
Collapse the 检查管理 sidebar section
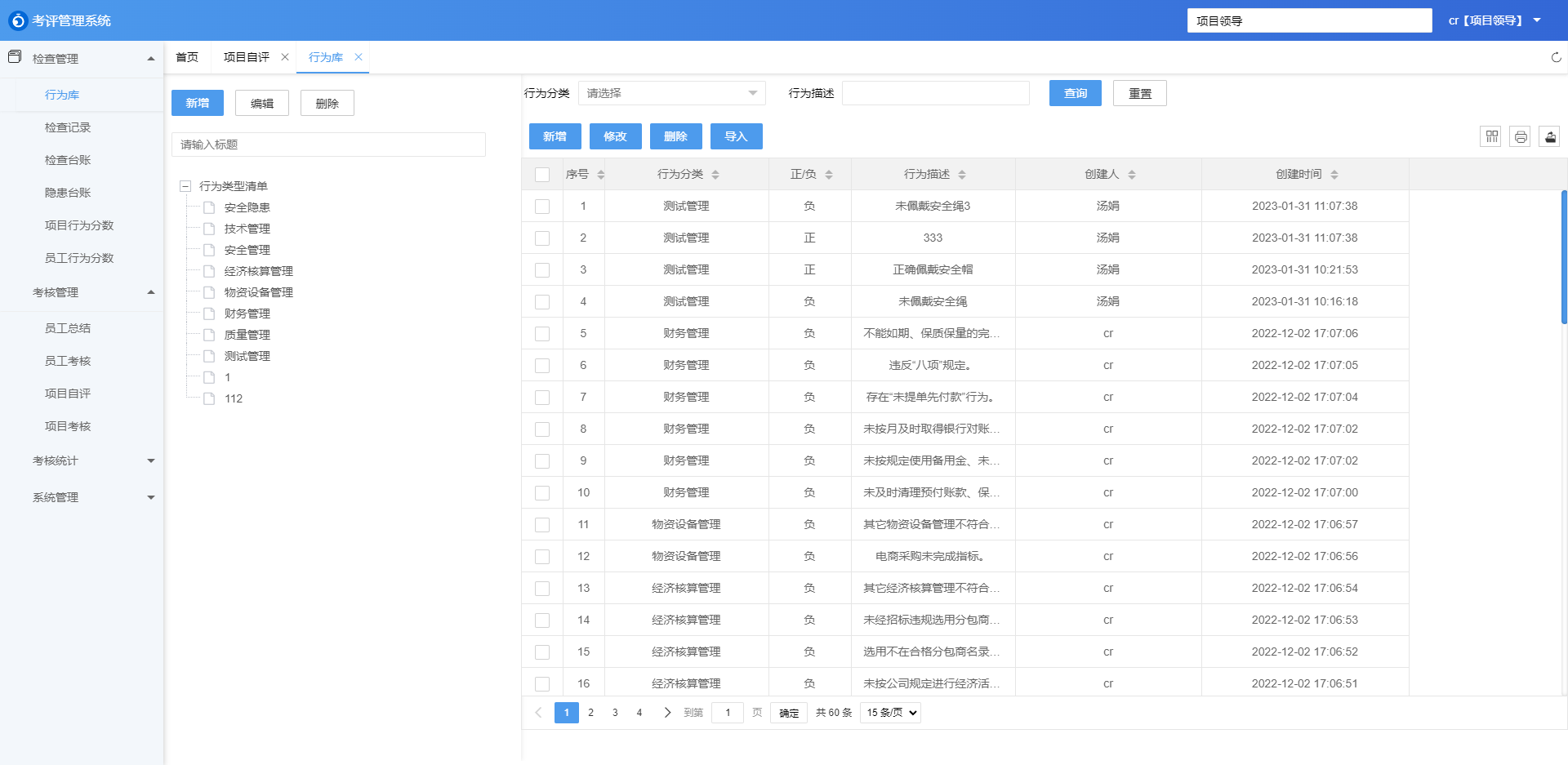click(151, 59)
